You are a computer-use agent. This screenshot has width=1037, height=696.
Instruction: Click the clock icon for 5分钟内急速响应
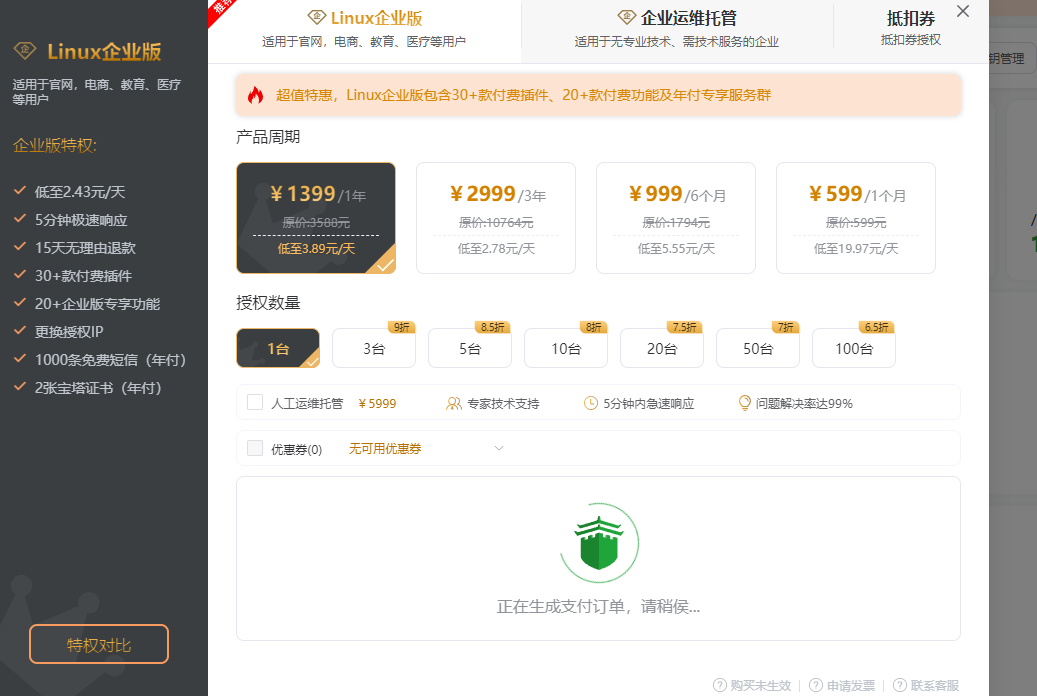tap(591, 404)
